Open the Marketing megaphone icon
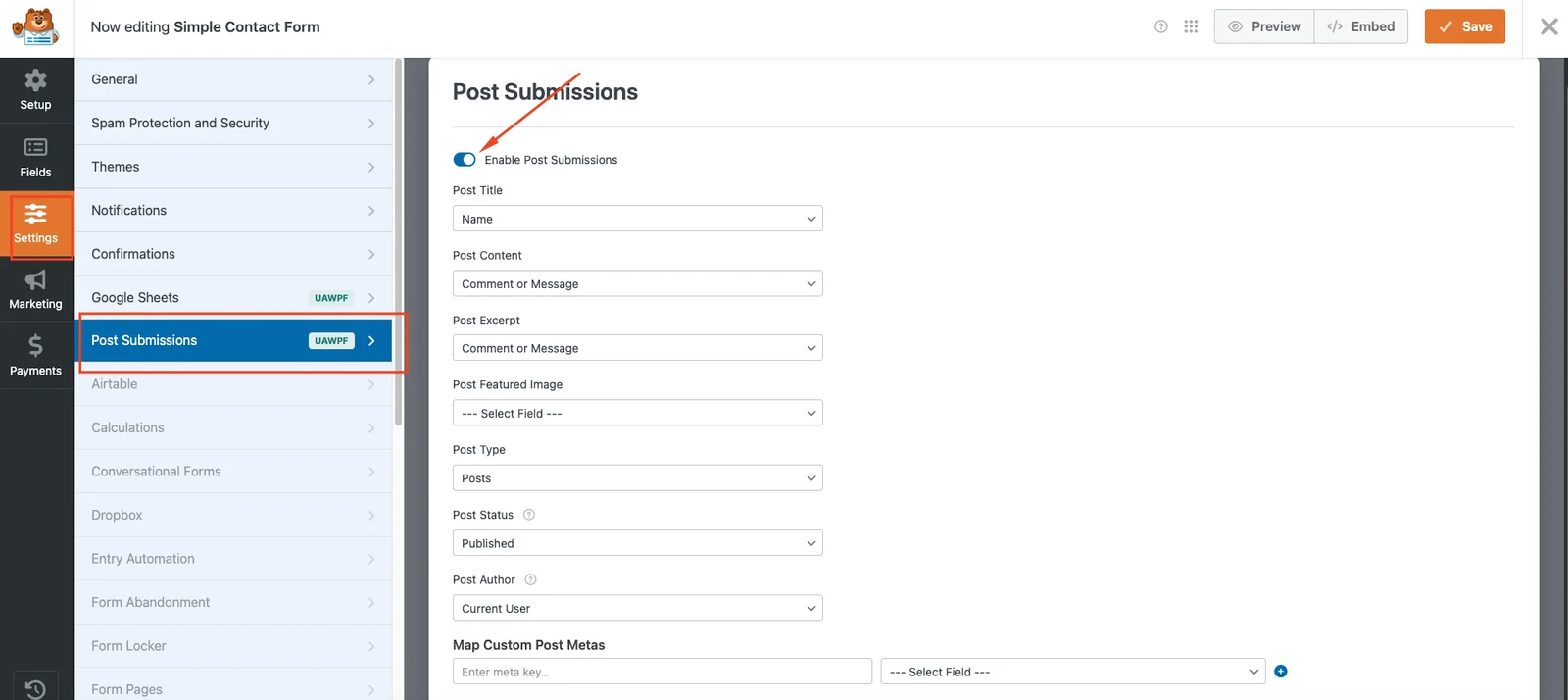This screenshot has width=1568, height=700. click(x=35, y=289)
